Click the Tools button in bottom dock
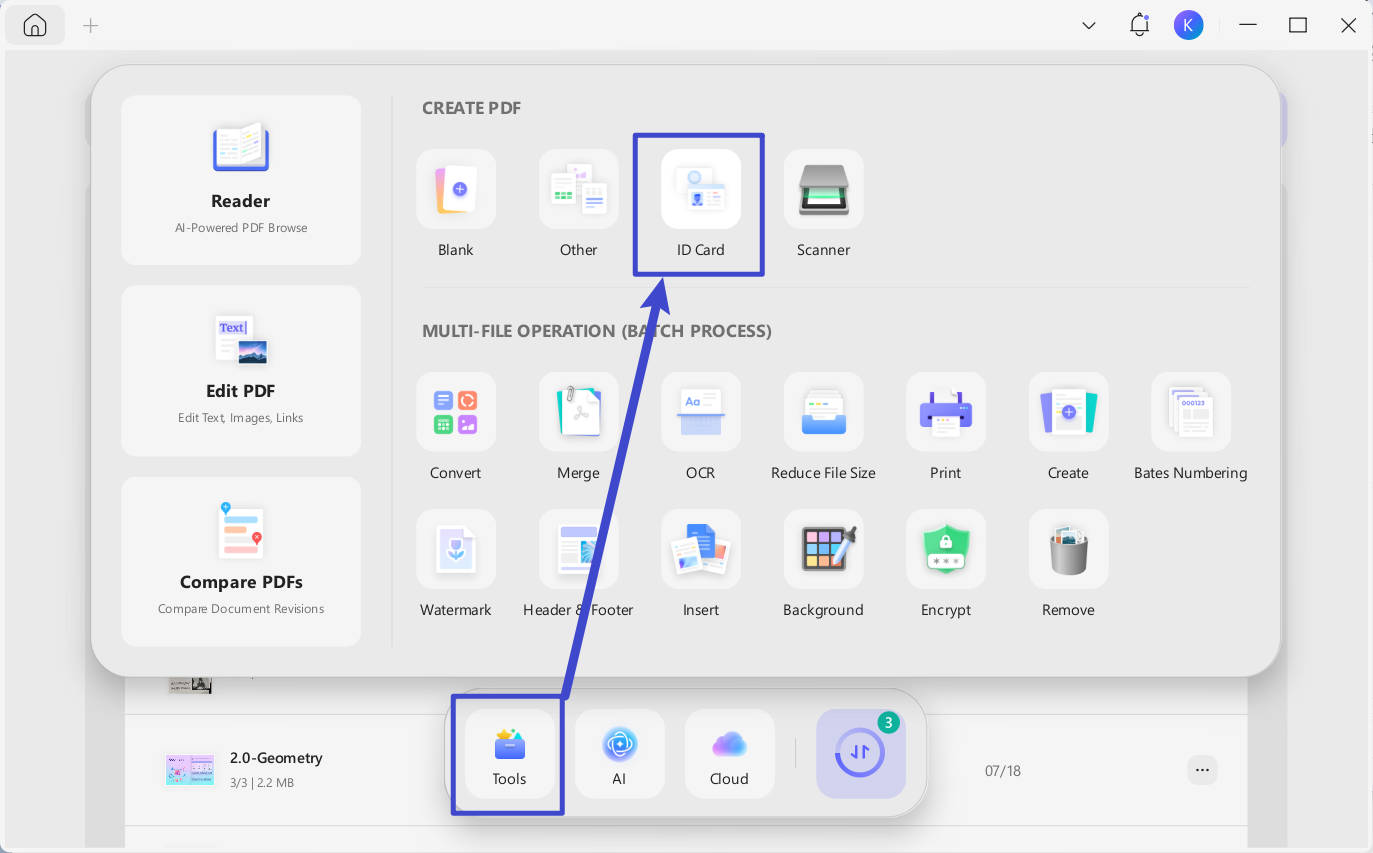Viewport: 1373px width, 853px height. pyautogui.click(x=509, y=754)
